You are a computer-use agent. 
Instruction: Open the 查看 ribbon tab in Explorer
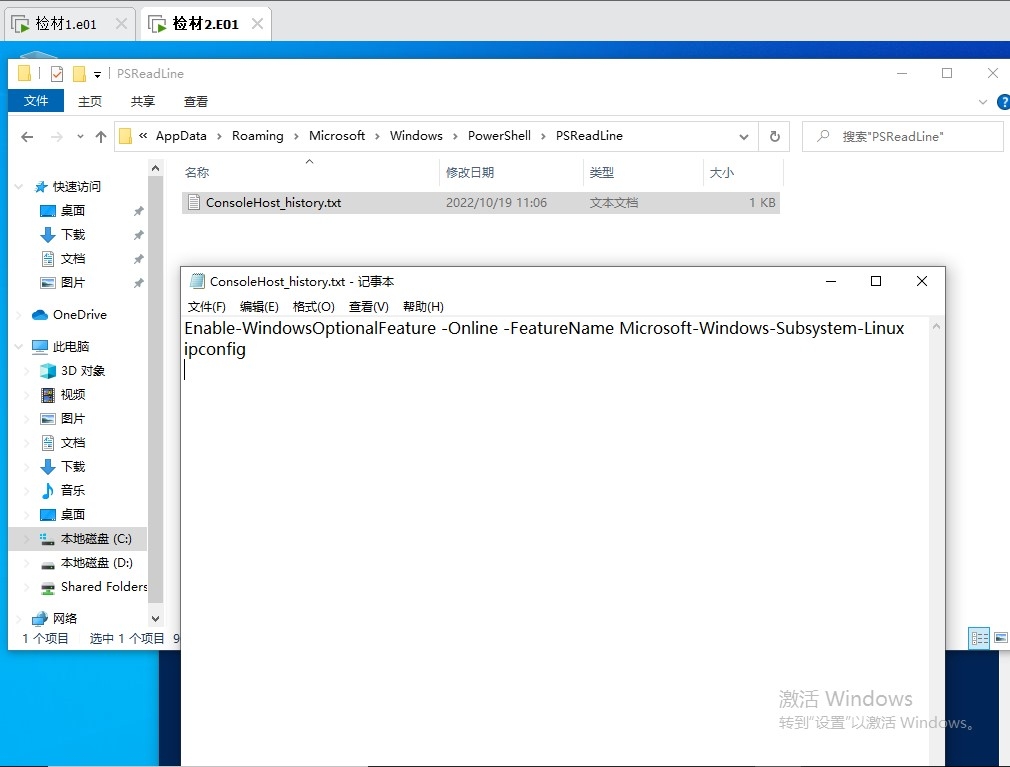(196, 102)
